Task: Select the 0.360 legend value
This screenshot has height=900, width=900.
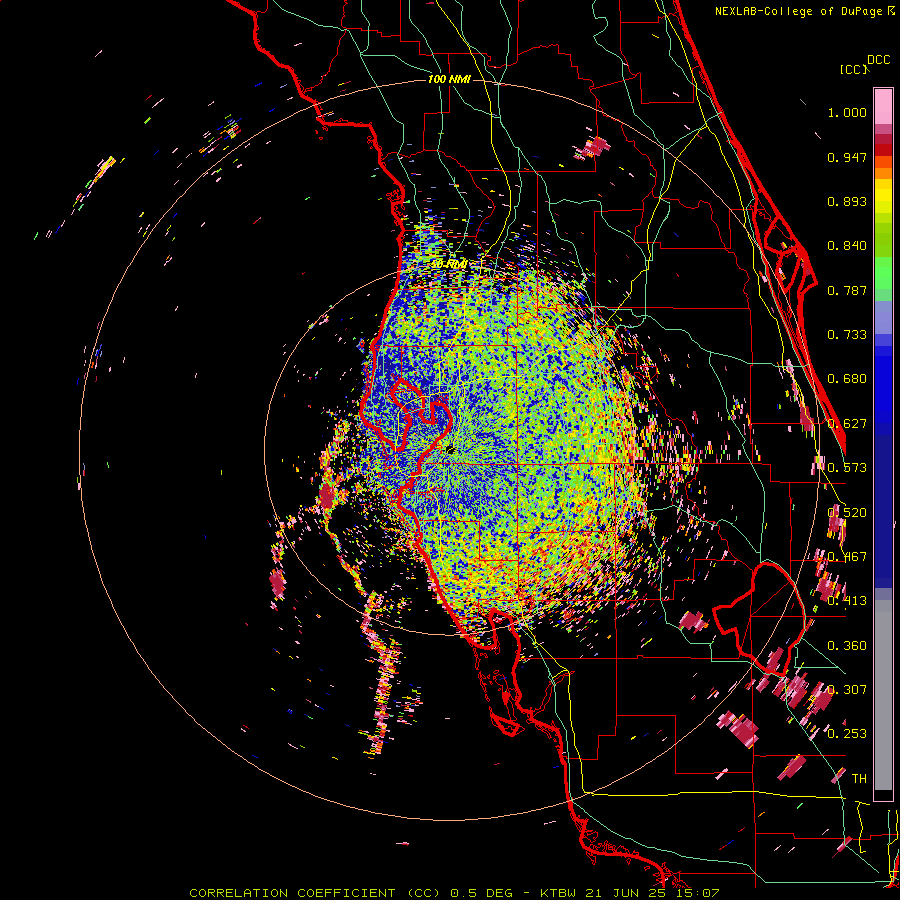Action: coord(847,646)
